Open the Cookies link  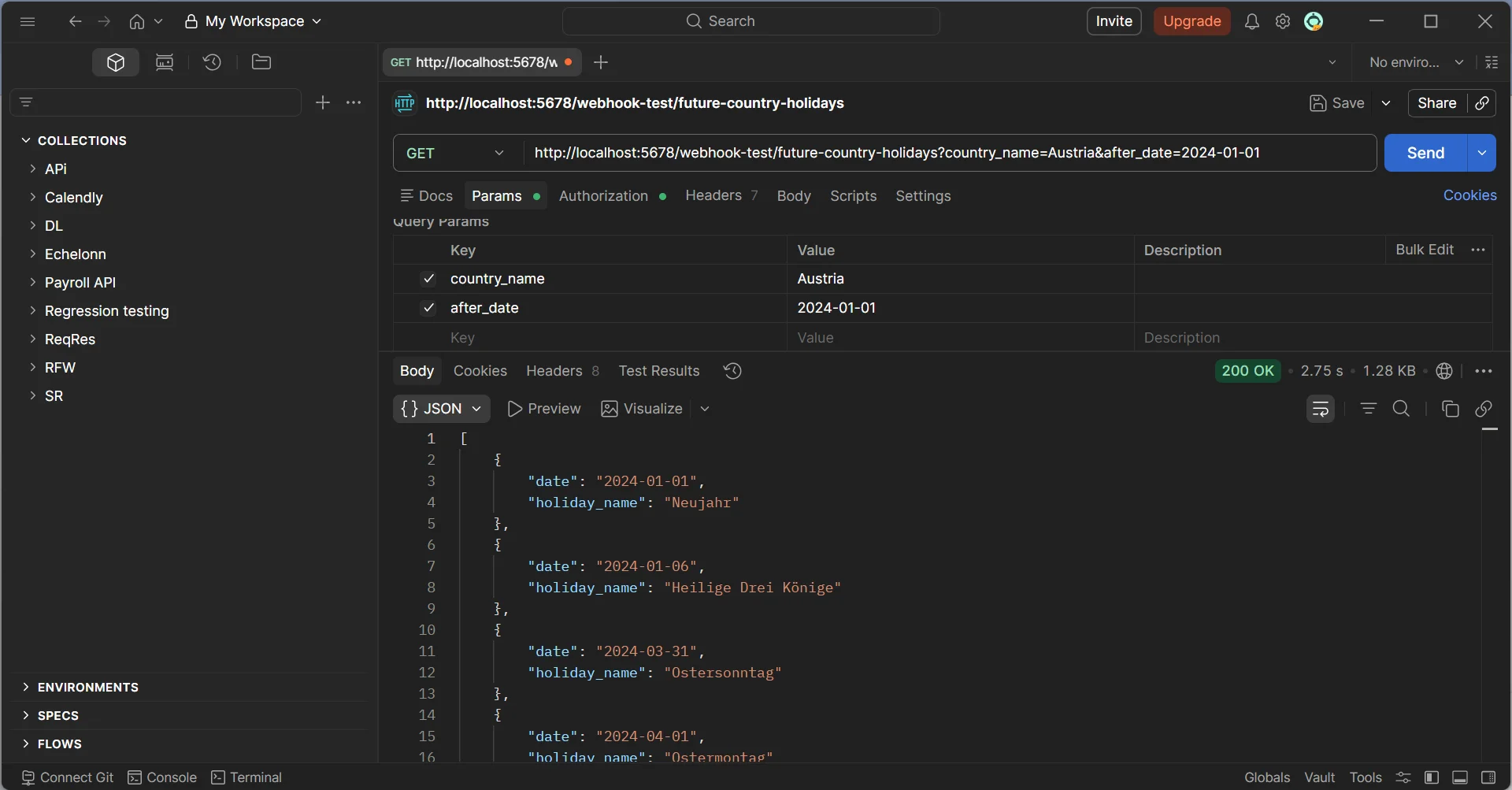[x=1469, y=195]
